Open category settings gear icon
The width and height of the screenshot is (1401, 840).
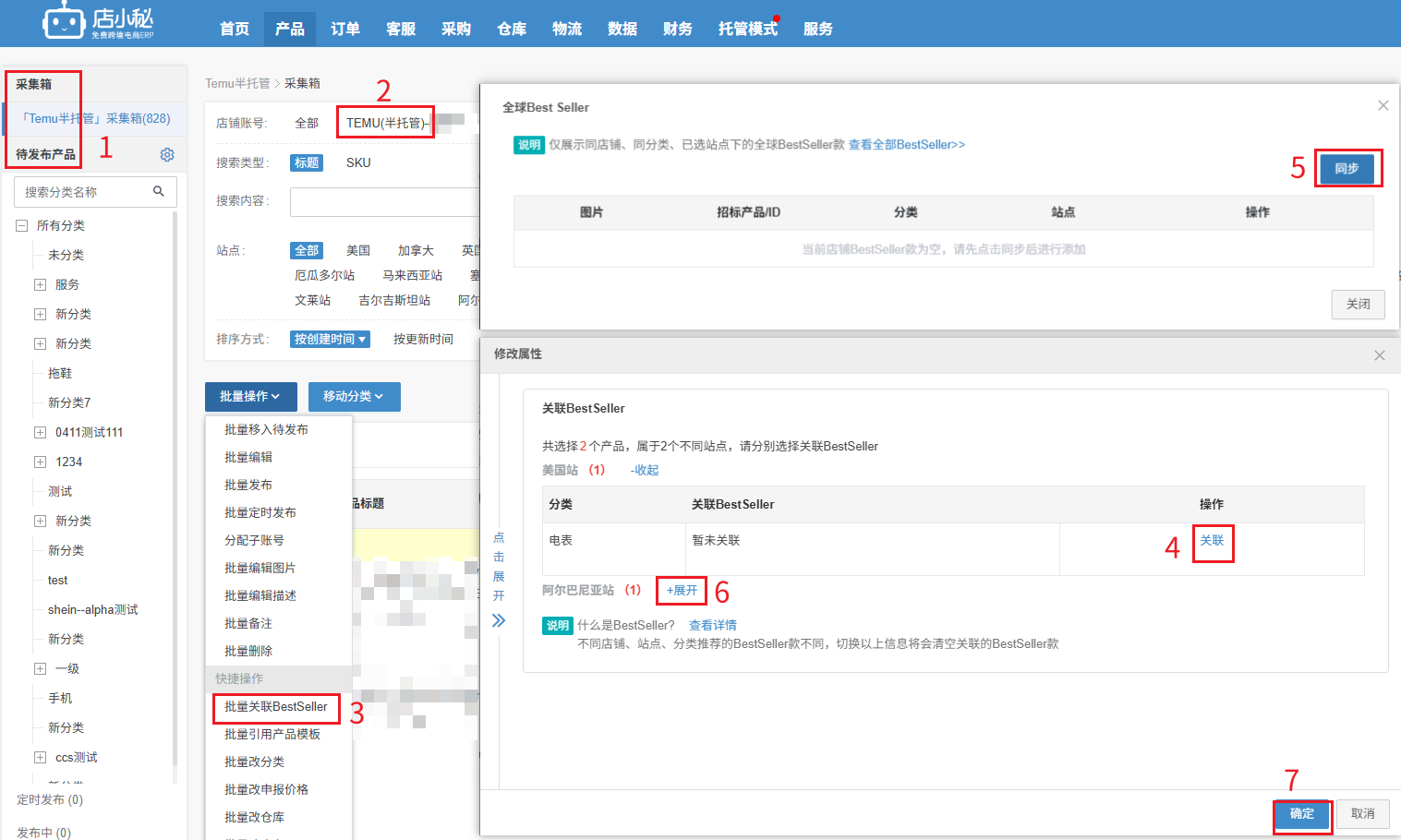coord(167,154)
